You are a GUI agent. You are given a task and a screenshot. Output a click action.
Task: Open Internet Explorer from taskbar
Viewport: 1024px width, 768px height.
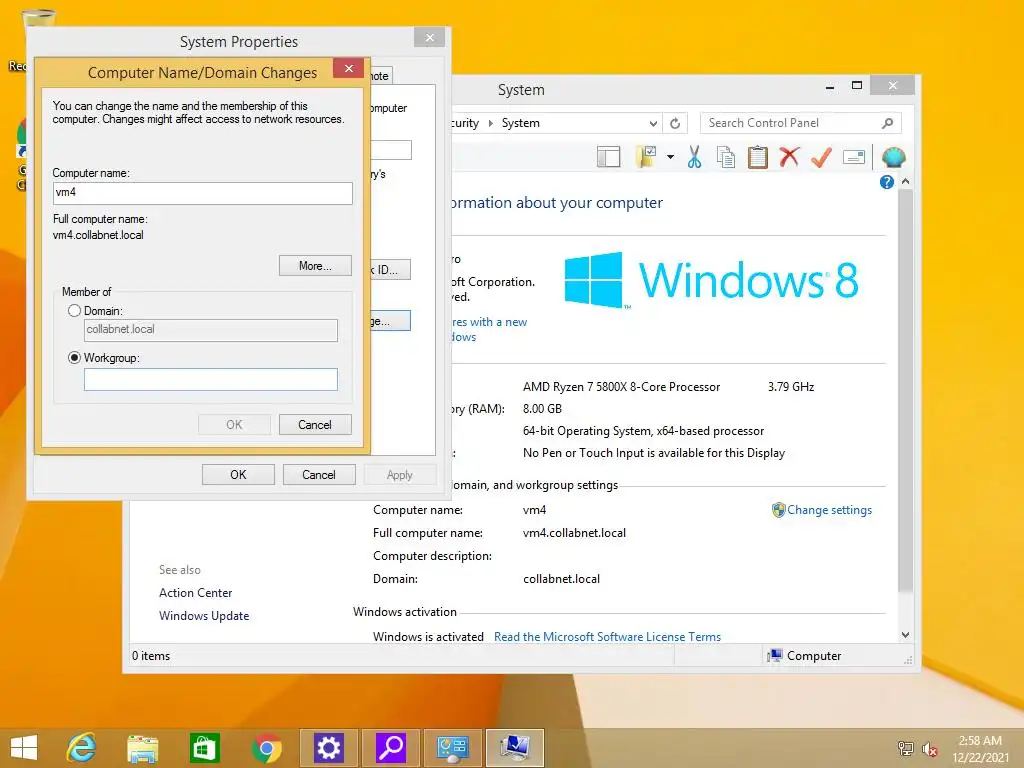(x=81, y=748)
